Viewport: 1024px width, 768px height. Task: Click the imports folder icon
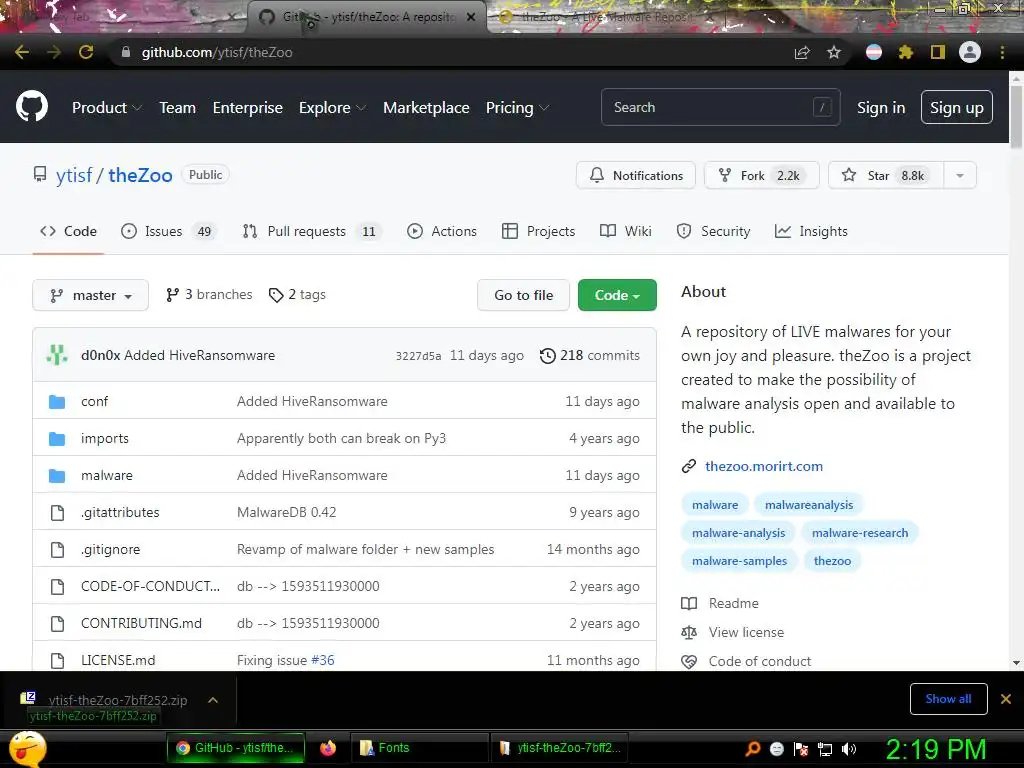pos(57,439)
